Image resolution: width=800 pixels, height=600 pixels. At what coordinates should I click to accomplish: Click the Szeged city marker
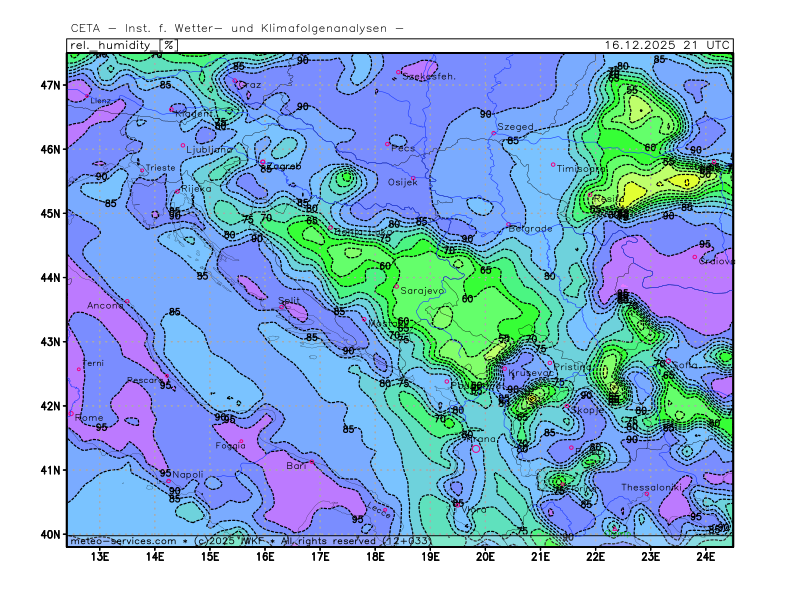pyautogui.click(x=493, y=132)
